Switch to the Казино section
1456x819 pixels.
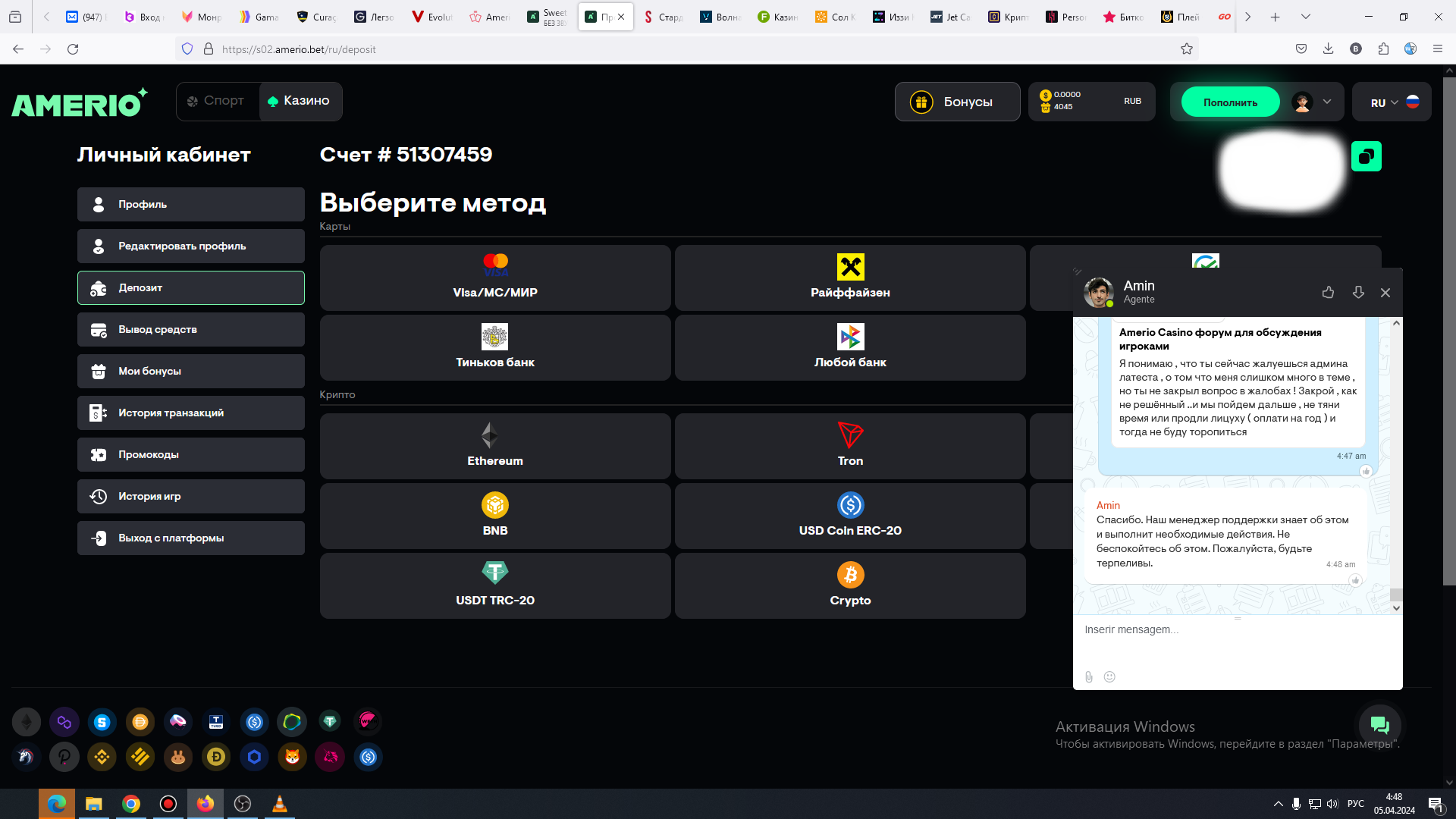[300, 101]
